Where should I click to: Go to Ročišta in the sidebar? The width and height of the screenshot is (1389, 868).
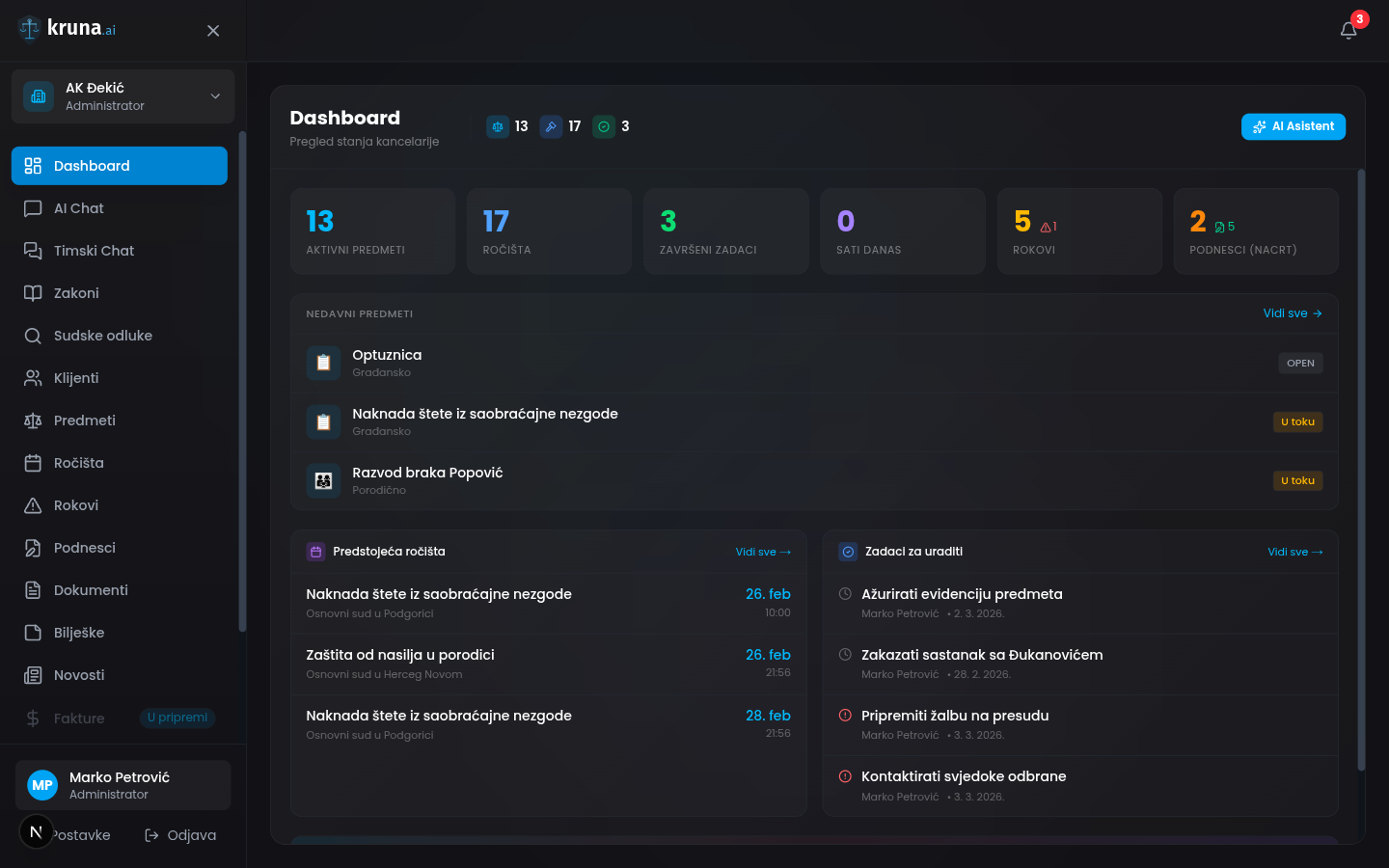coord(78,463)
